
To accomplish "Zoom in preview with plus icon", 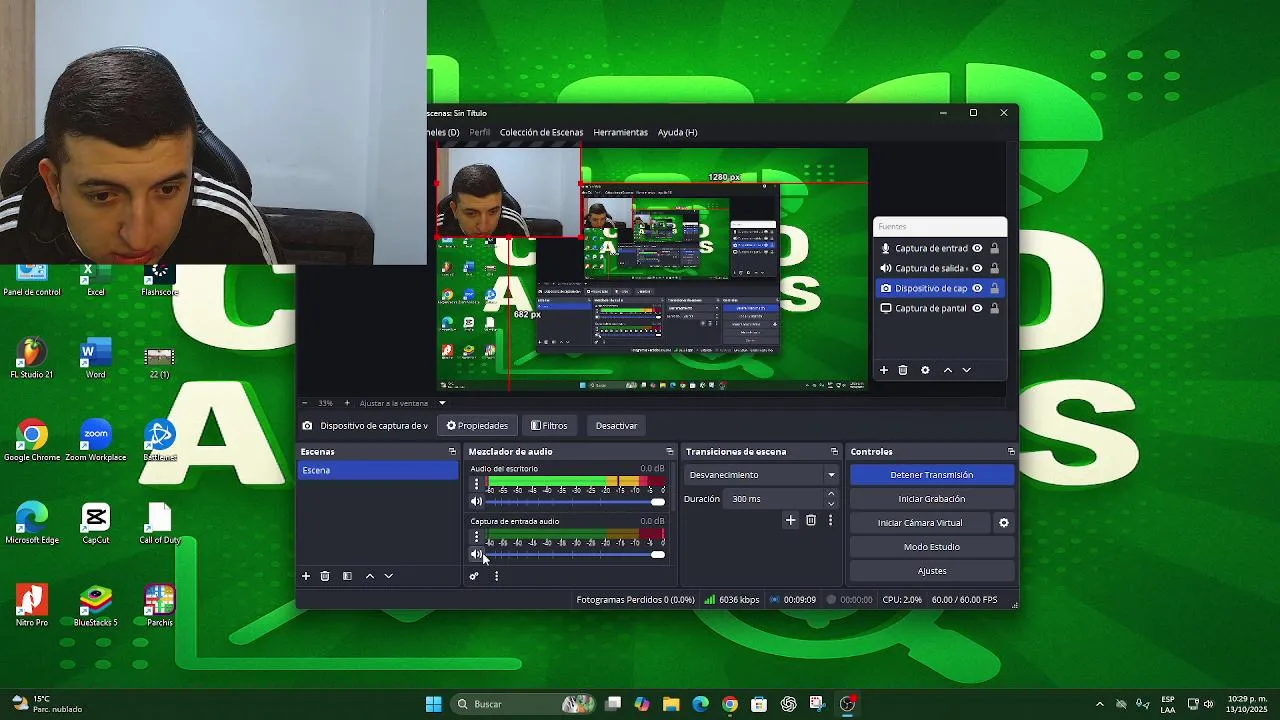I will coord(347,403).
